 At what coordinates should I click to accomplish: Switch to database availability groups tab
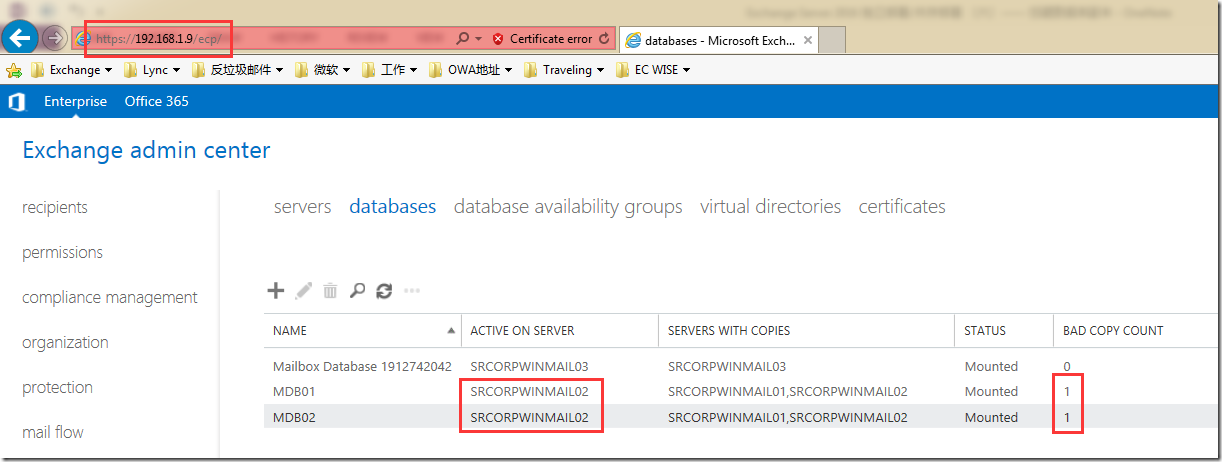568,207
